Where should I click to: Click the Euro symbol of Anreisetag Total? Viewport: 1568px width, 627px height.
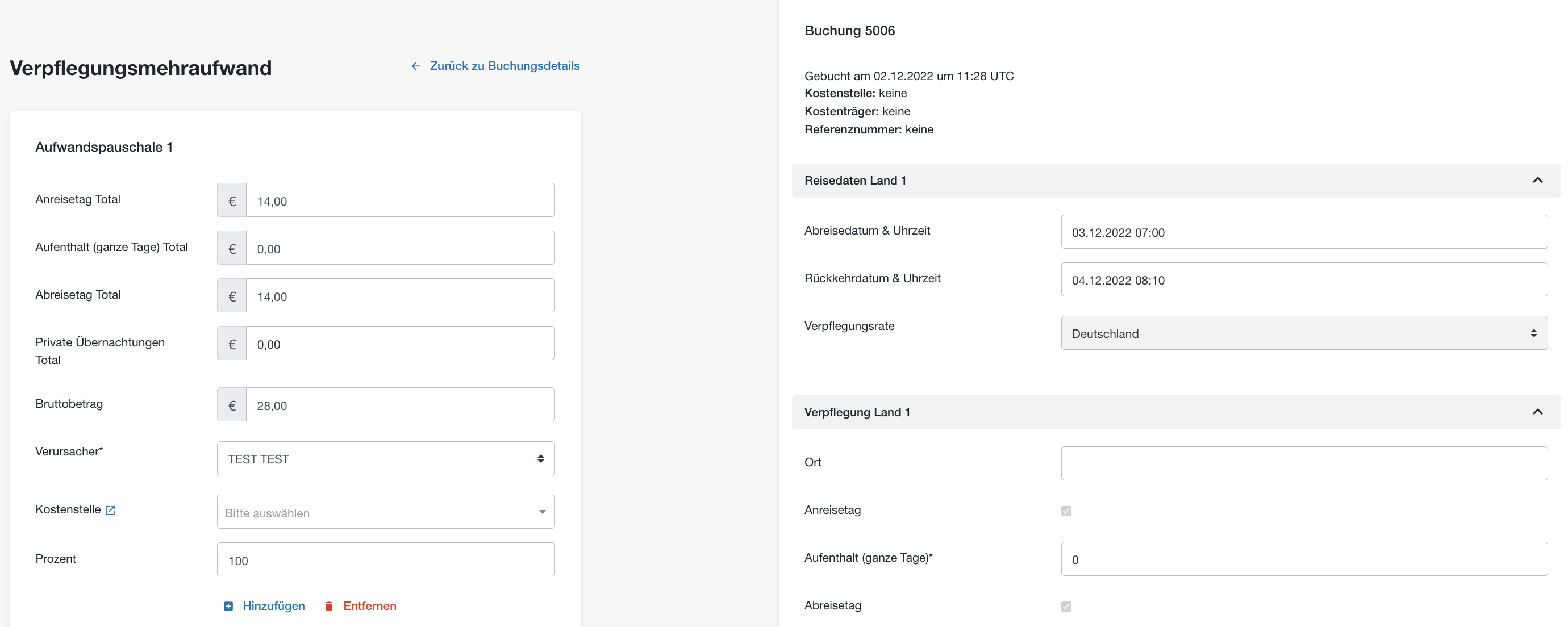click(x=232, y=200)
